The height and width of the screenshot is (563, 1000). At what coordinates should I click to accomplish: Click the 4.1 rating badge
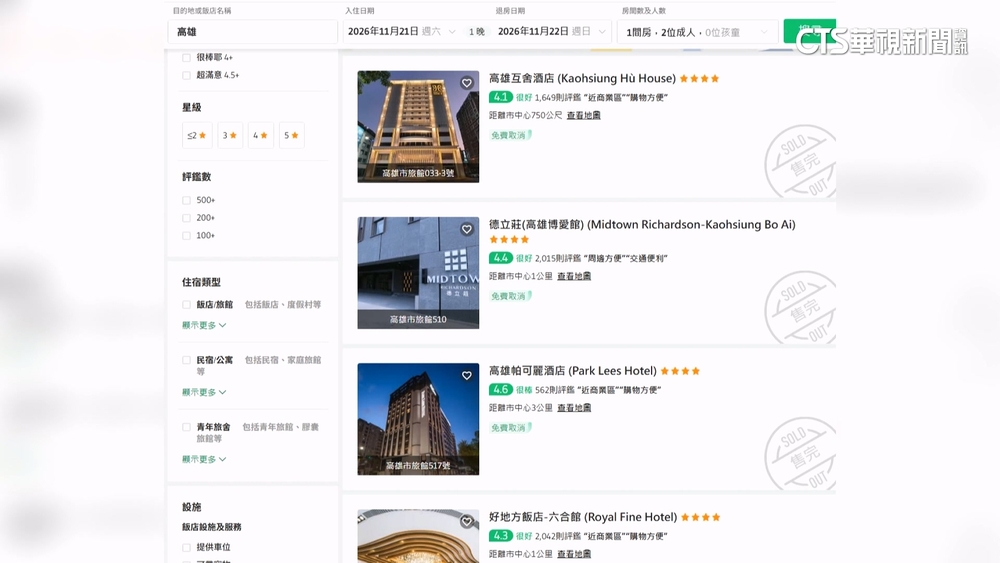tap(501, 97)
